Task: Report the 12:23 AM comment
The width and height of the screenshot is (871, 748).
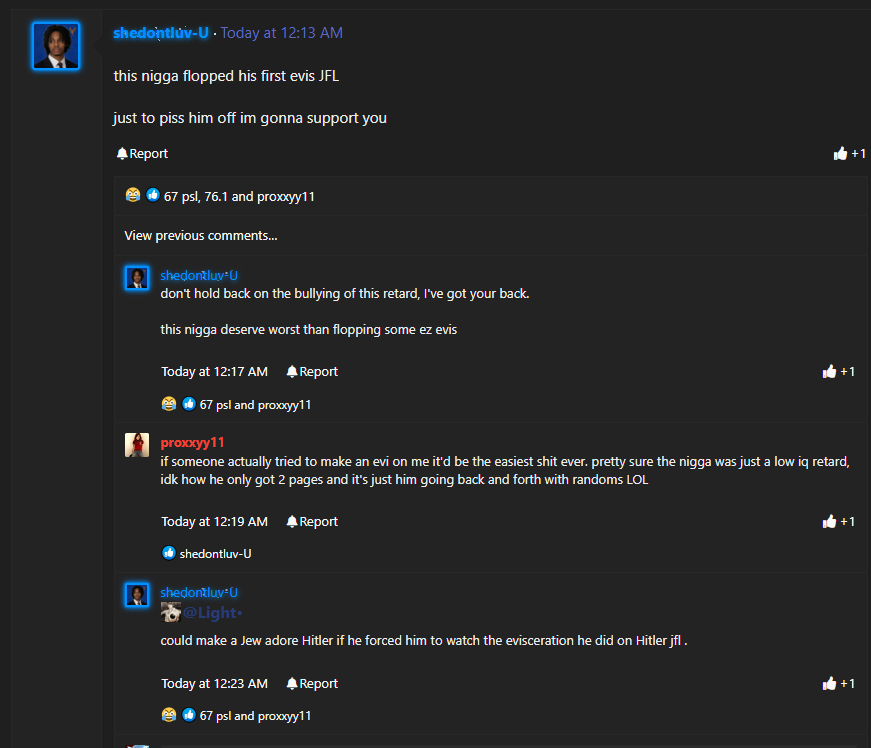Action: [312, 684]
